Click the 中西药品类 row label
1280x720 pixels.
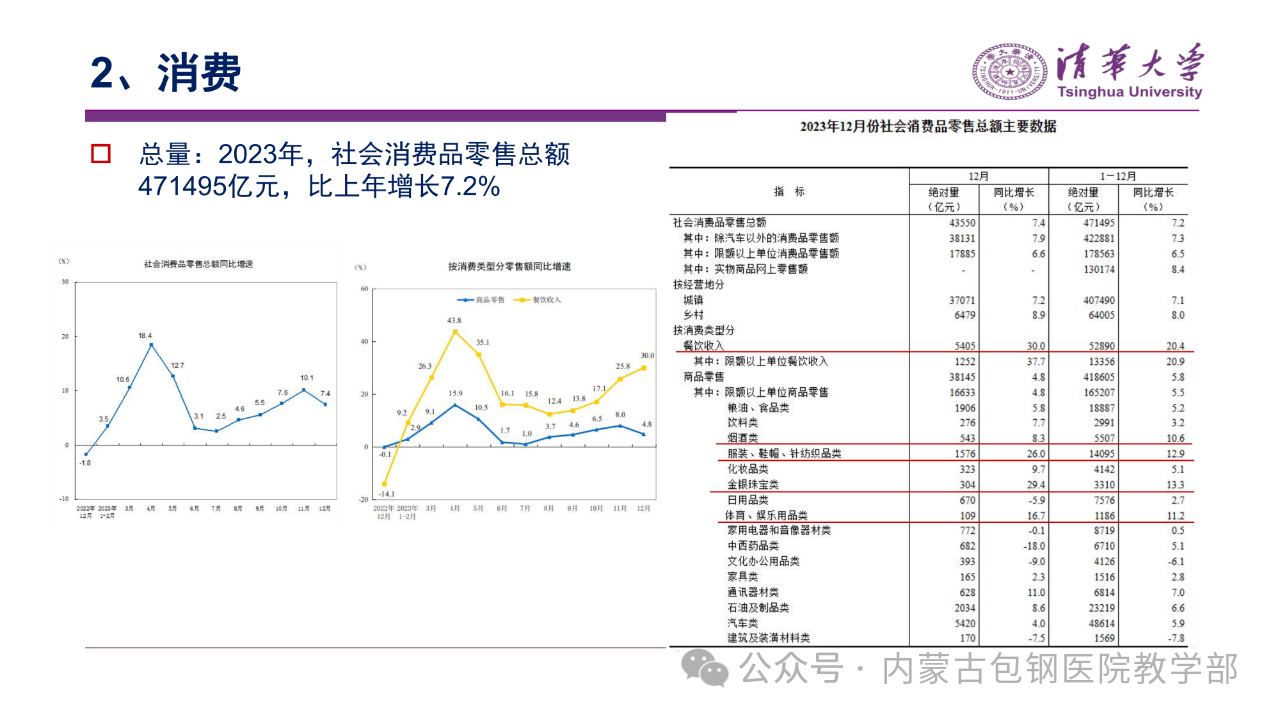pyautogui.click(x=753, y=546)
